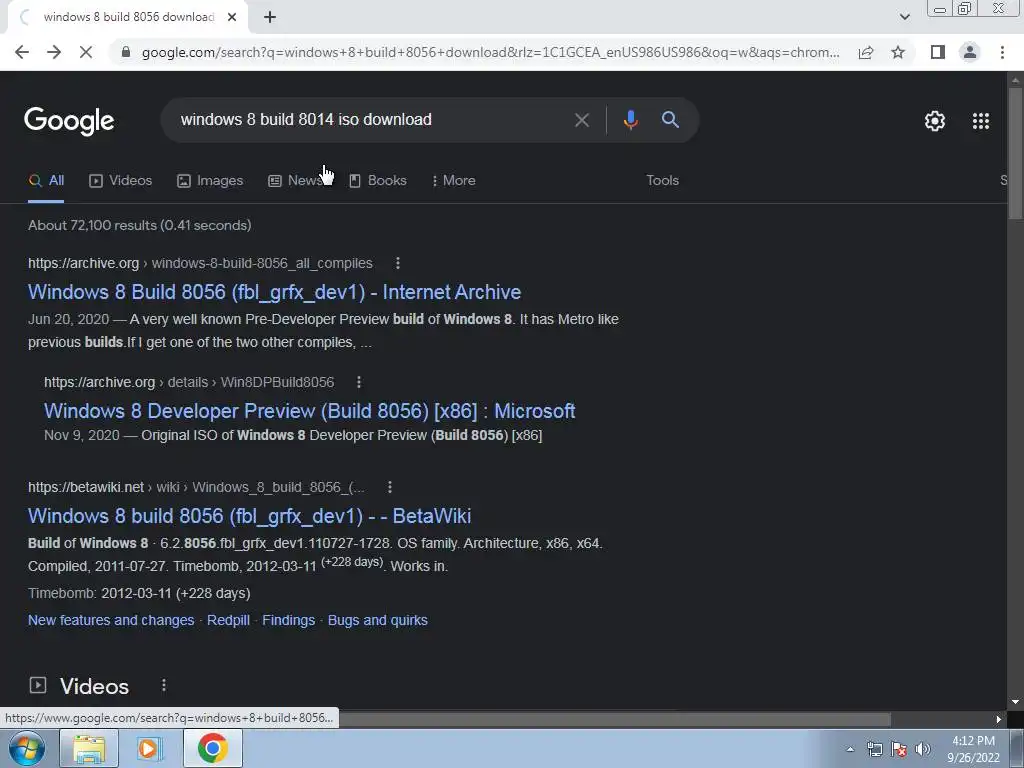Open options for the betawiki.net result
Screen dimensions: 1024x768
click(x=390, y=487)
